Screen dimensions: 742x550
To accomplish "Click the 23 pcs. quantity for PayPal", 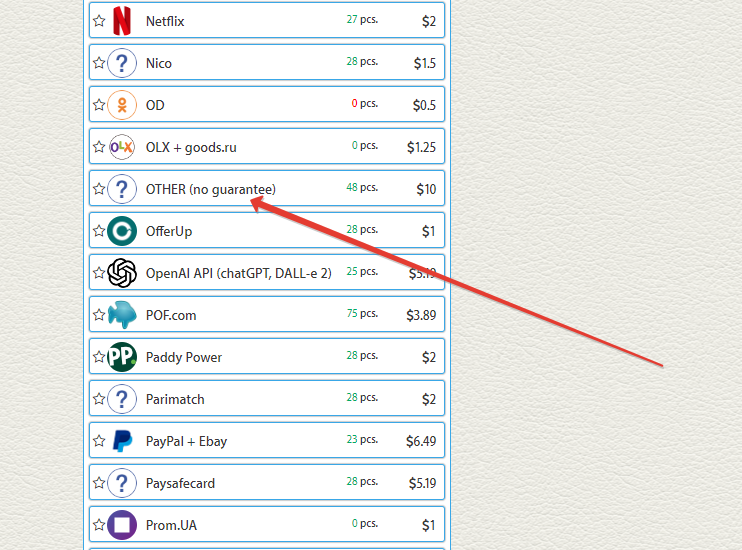I will [x=362, y=439].
